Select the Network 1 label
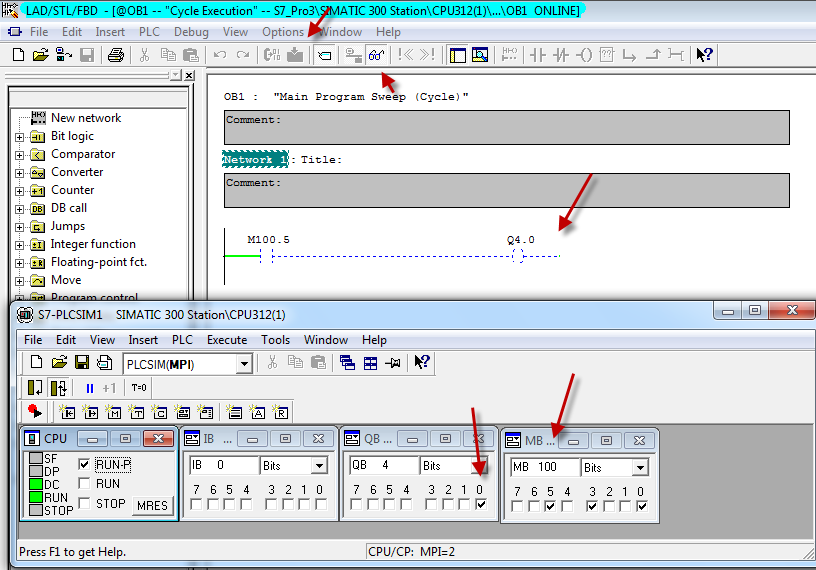Screen dimensions: 816x570 255,160
